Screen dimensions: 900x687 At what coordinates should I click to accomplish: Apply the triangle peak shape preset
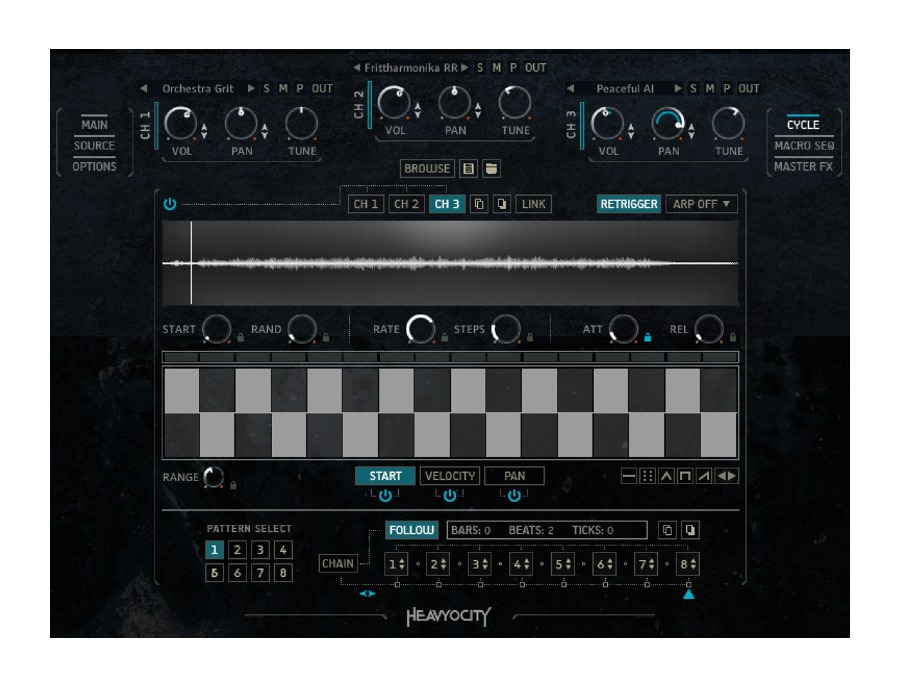click(666, 476)
